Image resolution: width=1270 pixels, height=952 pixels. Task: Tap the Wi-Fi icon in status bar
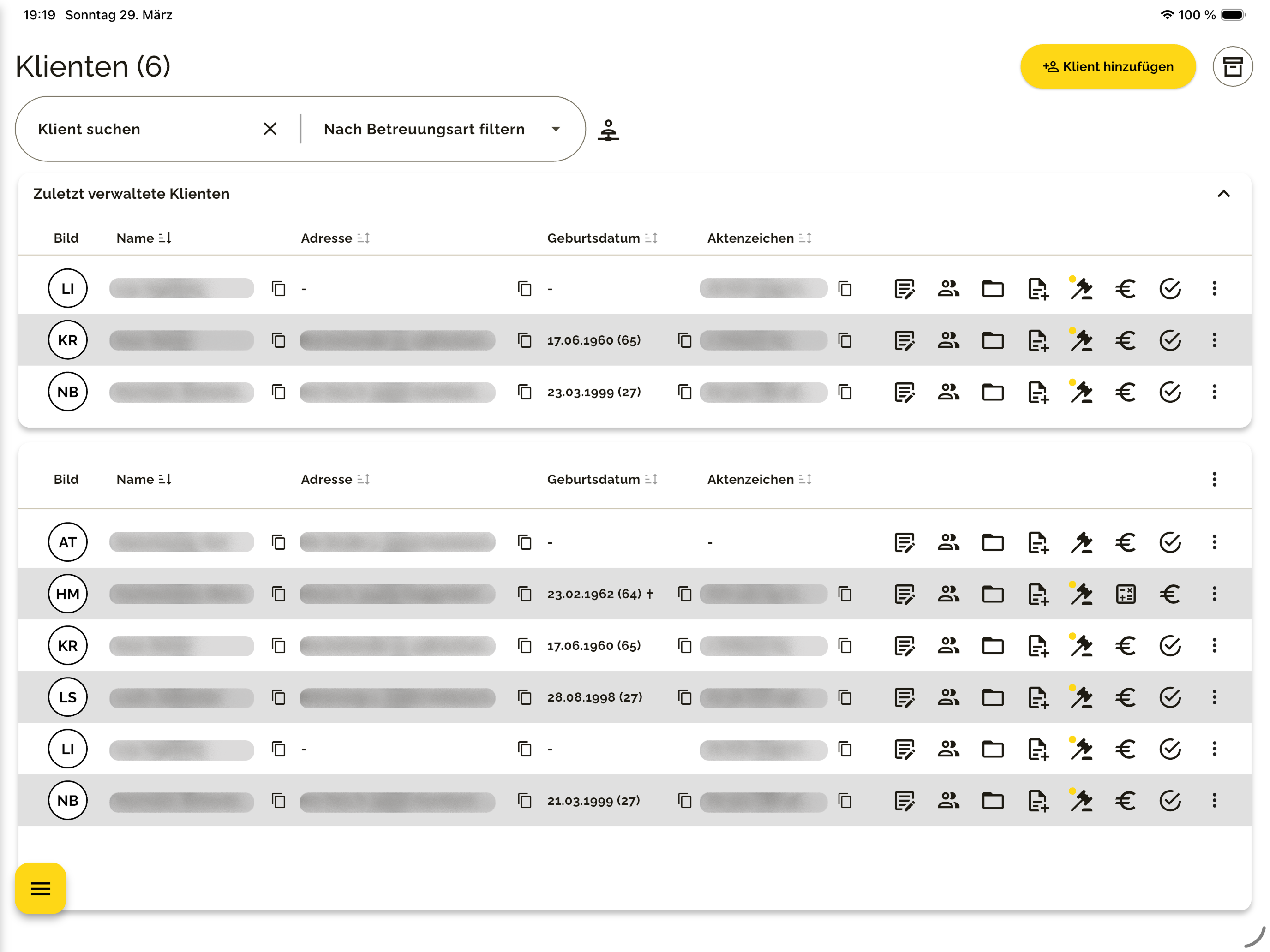pyautogui.click(x=1166, y=15)
